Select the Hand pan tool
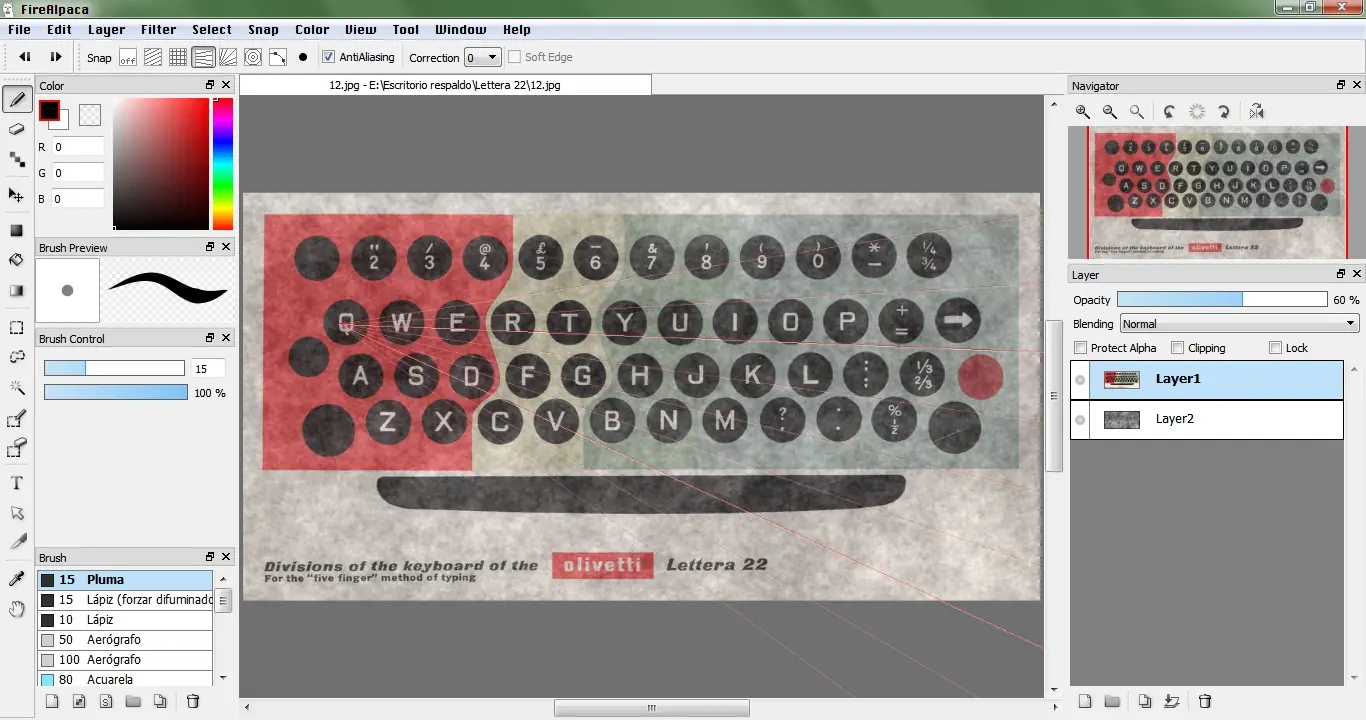This screenshot has width=1366, height=720. [16, 608]
